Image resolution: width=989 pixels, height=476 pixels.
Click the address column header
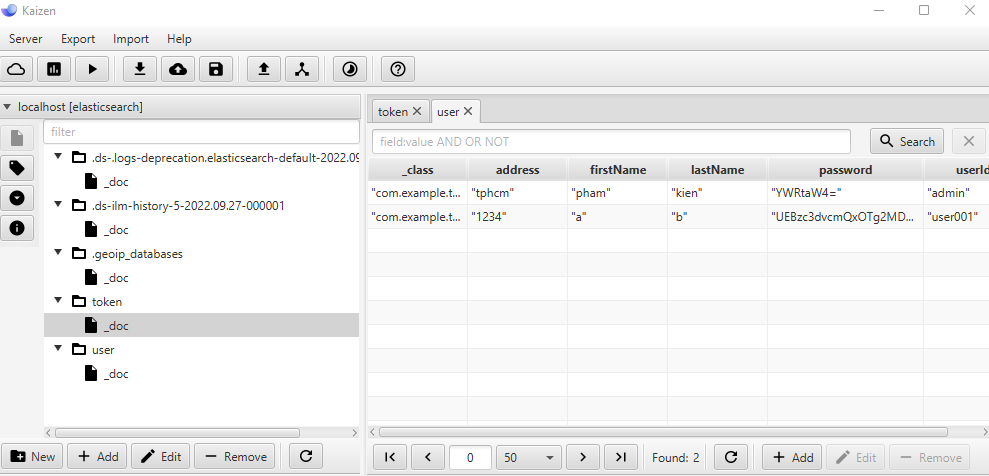click(517, 170)
